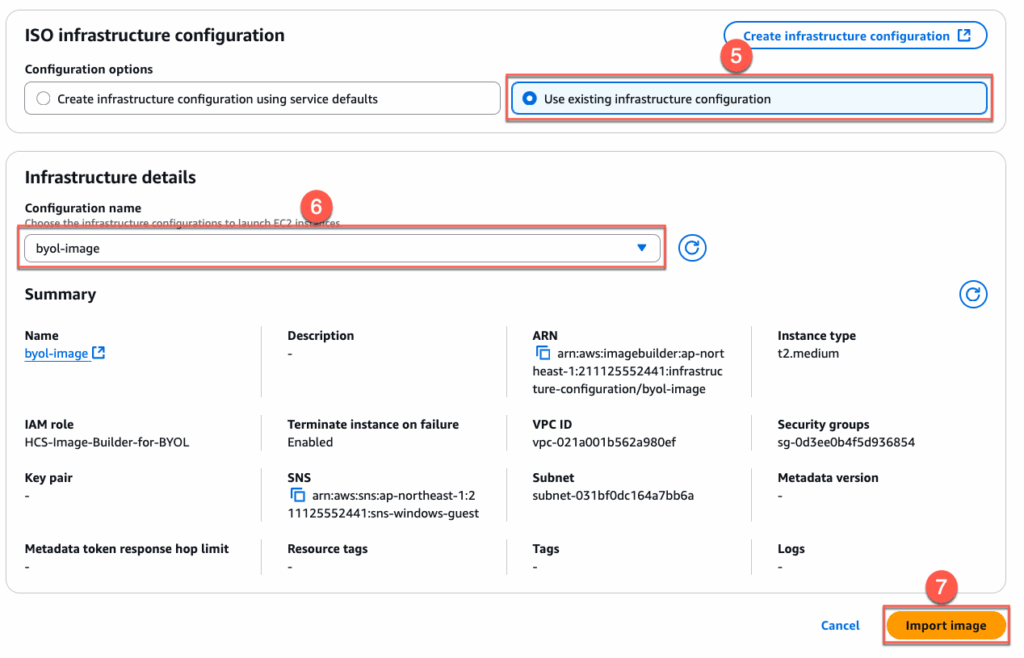The height and width of the screenshot is (658, 1024).
Task: Click the red step 6 marker badge
Action: 315,207
